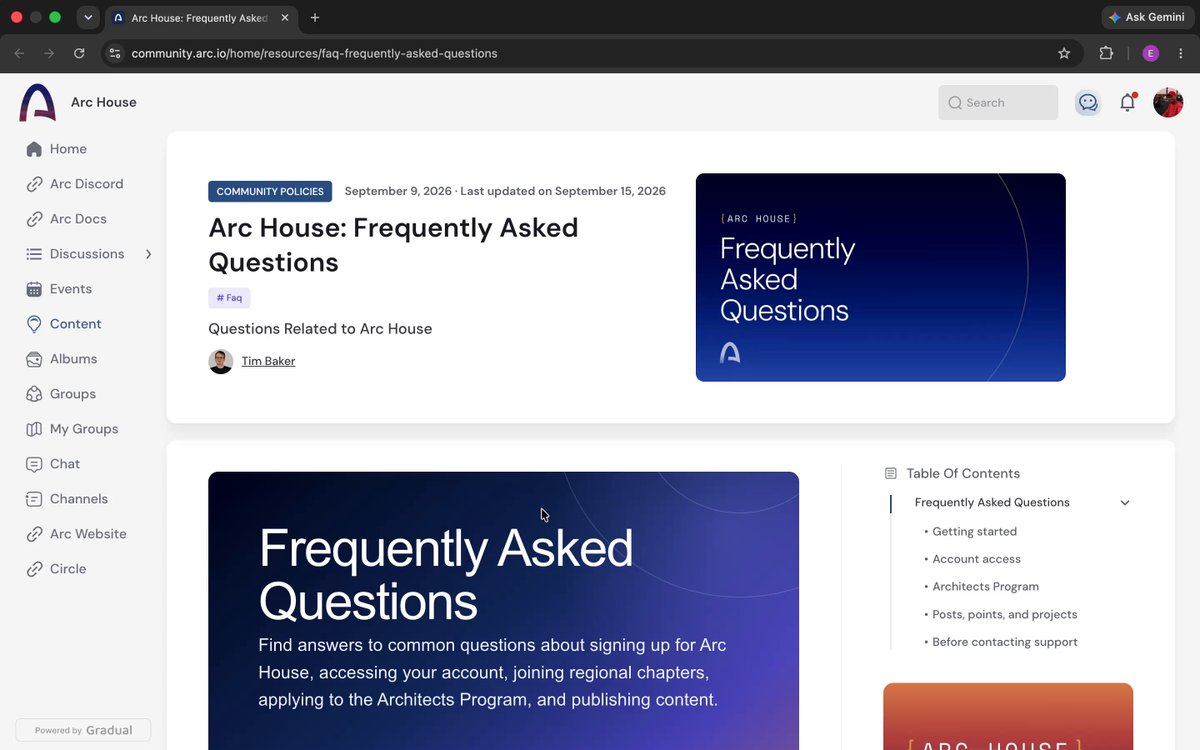Open the tab search dropdown arrow

click(88, 17)
